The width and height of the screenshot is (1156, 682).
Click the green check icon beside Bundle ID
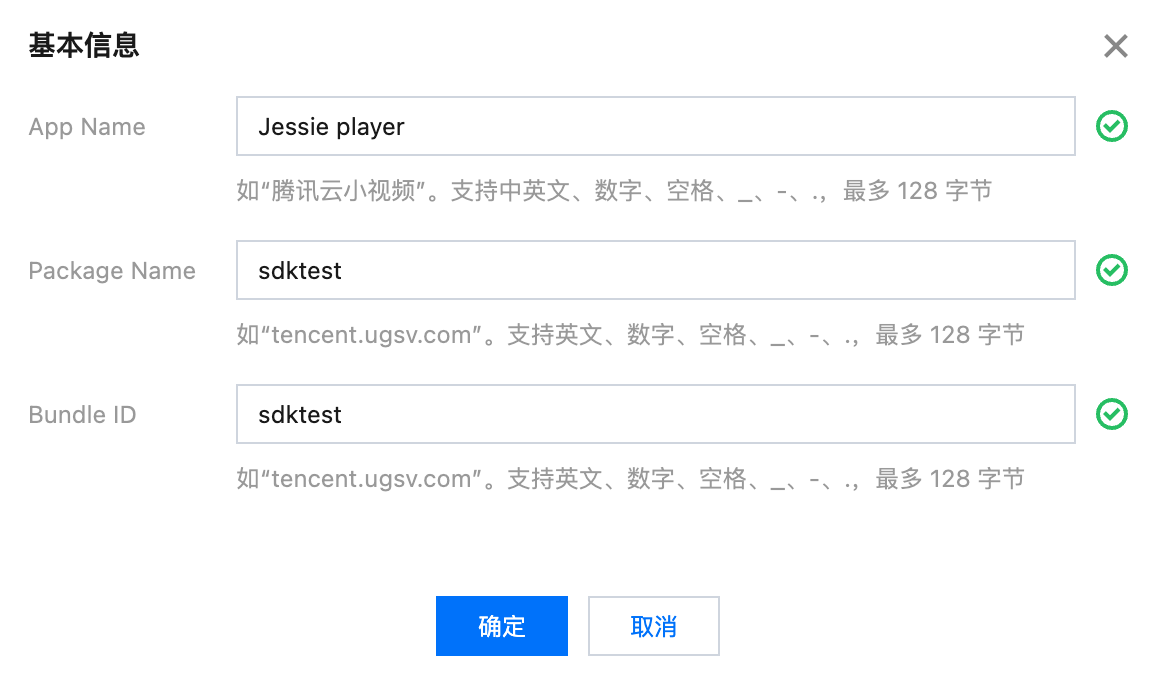point(1111,414)
